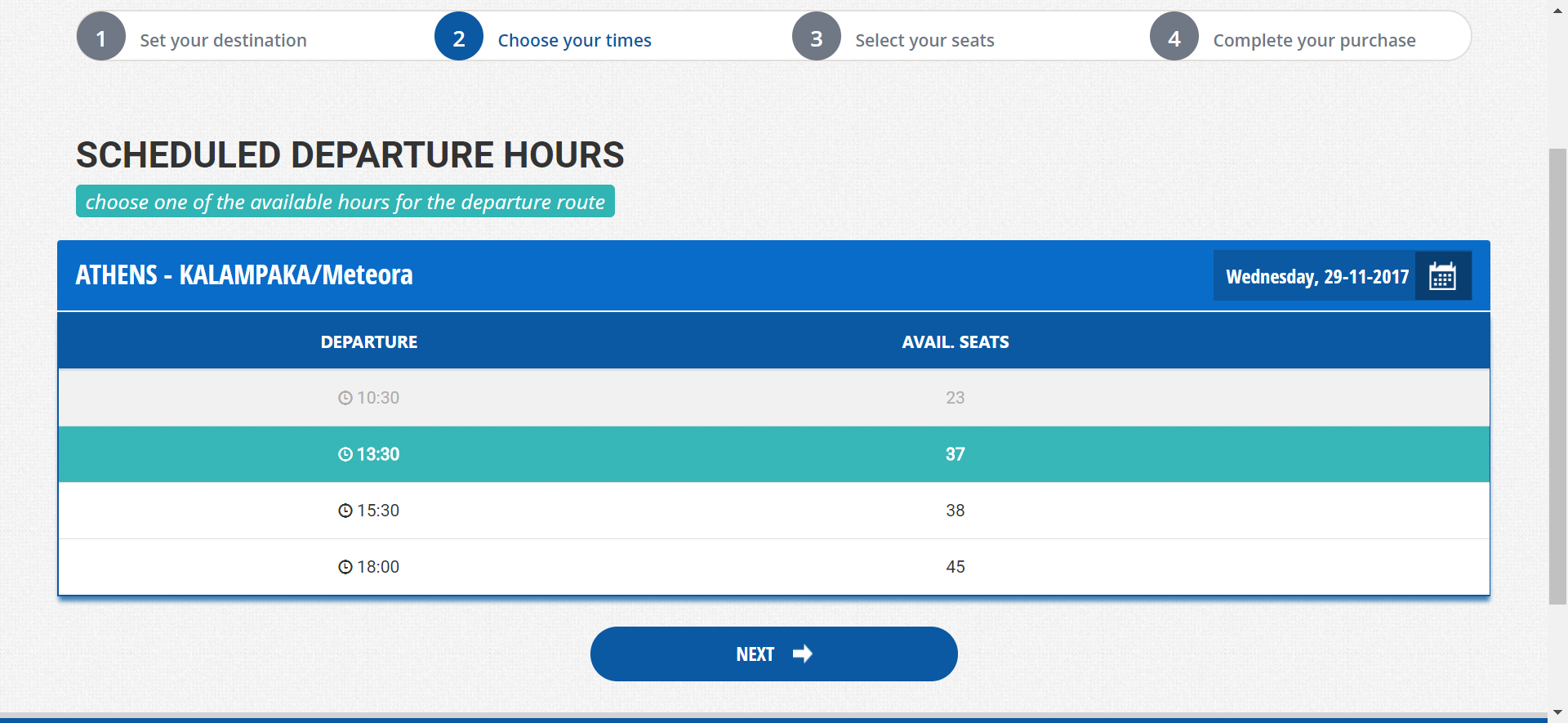Click the page vertical scrollbar thumb
The image size is (1568, 723).
tap(1557, 376)
